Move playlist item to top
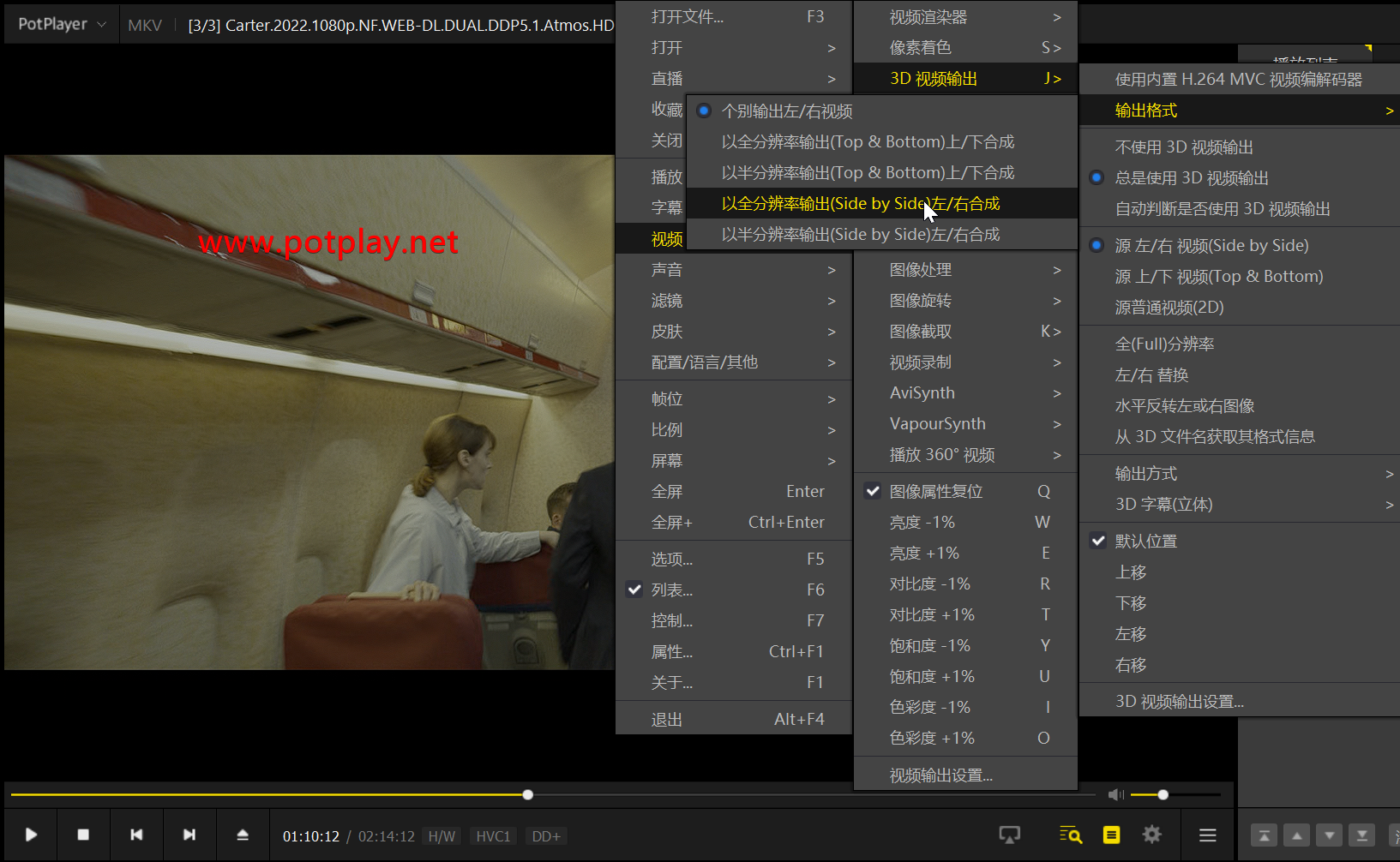This screenshot has height=862, width=1400. pyautogui.click(x=1265, y=835)
